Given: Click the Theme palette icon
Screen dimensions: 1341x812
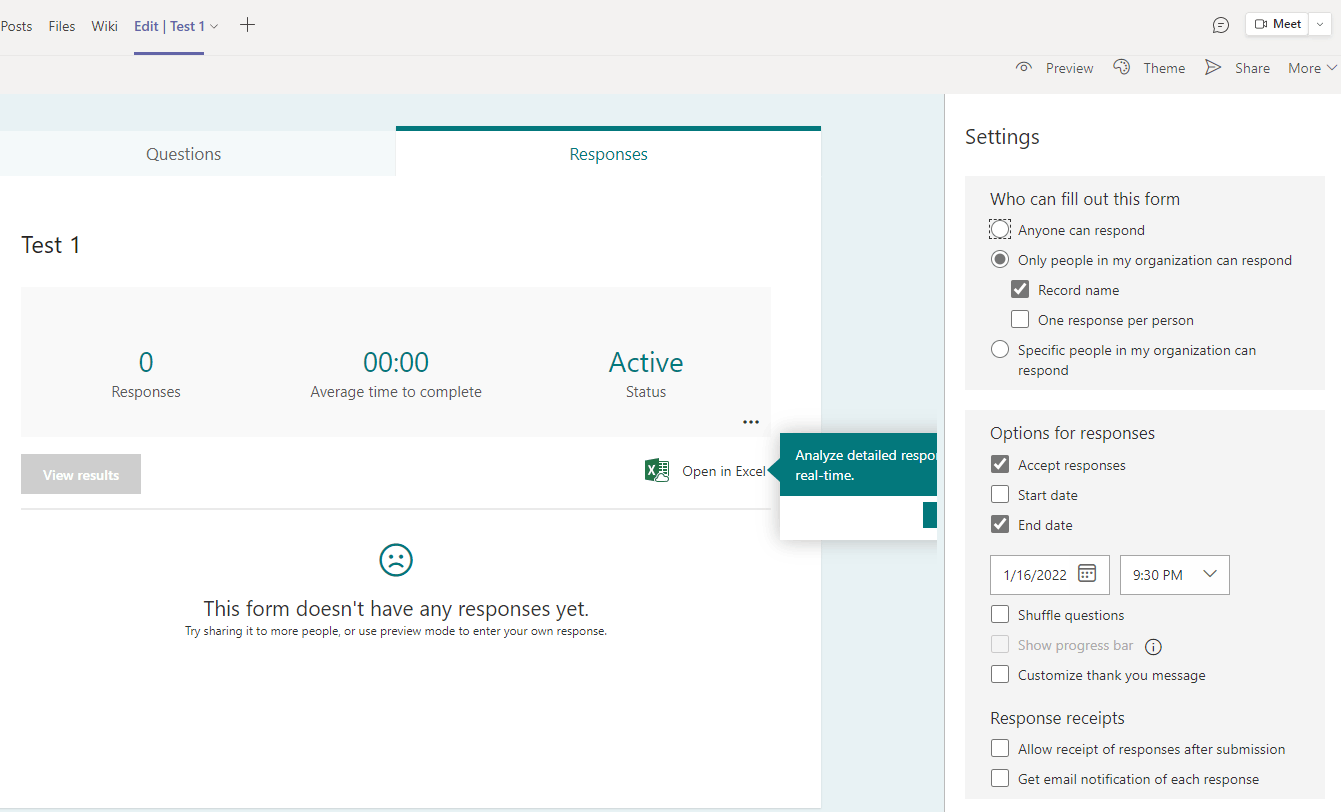Looking at the screenshot, I should (x=1121, y=68).
